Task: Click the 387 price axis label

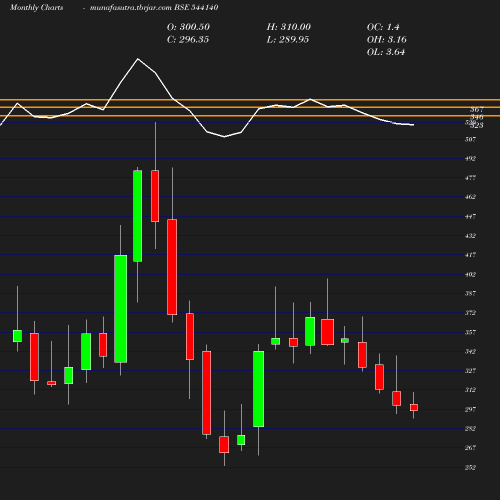Action: pyautogui.click(x=470, y=294)
